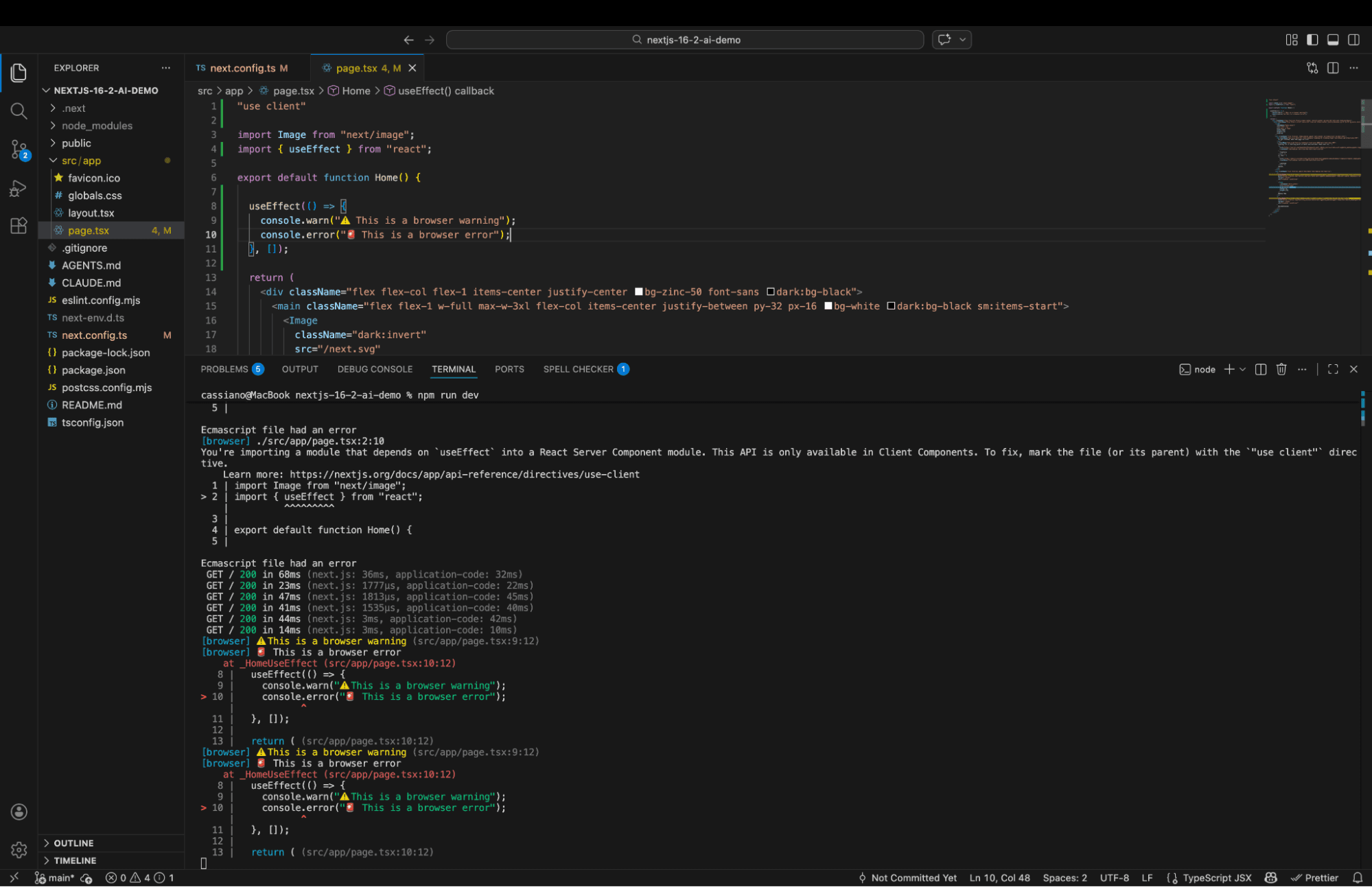The height and width of the screenshot is (887, 1372).
Task: Expand the node_modules folder
Action: click(x=97, y=126)
